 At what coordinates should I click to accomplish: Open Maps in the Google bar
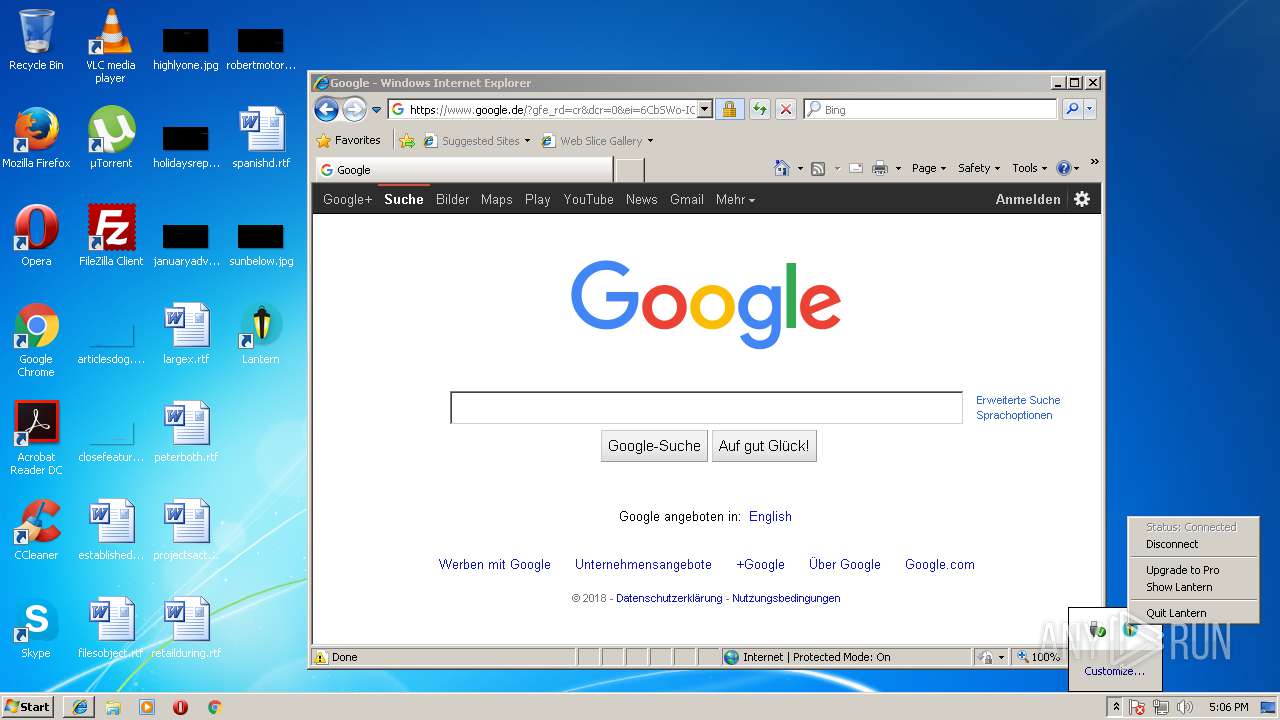[x=496, y=199]
